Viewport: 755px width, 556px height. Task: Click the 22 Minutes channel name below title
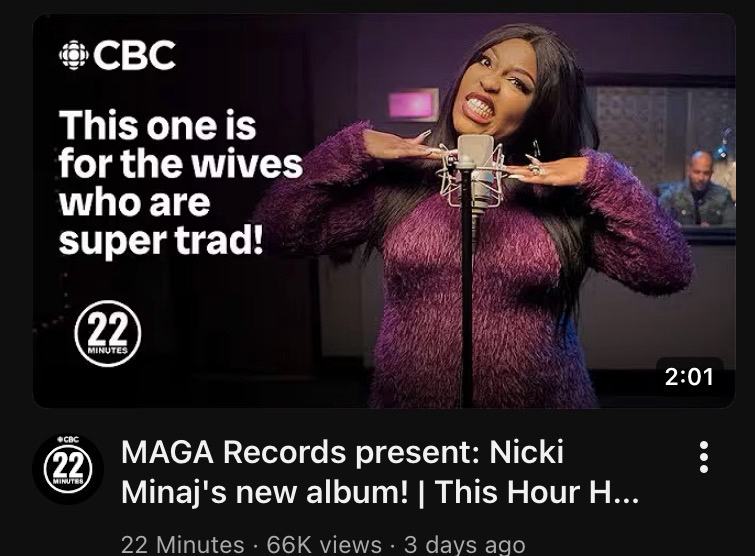coord(182,545)
